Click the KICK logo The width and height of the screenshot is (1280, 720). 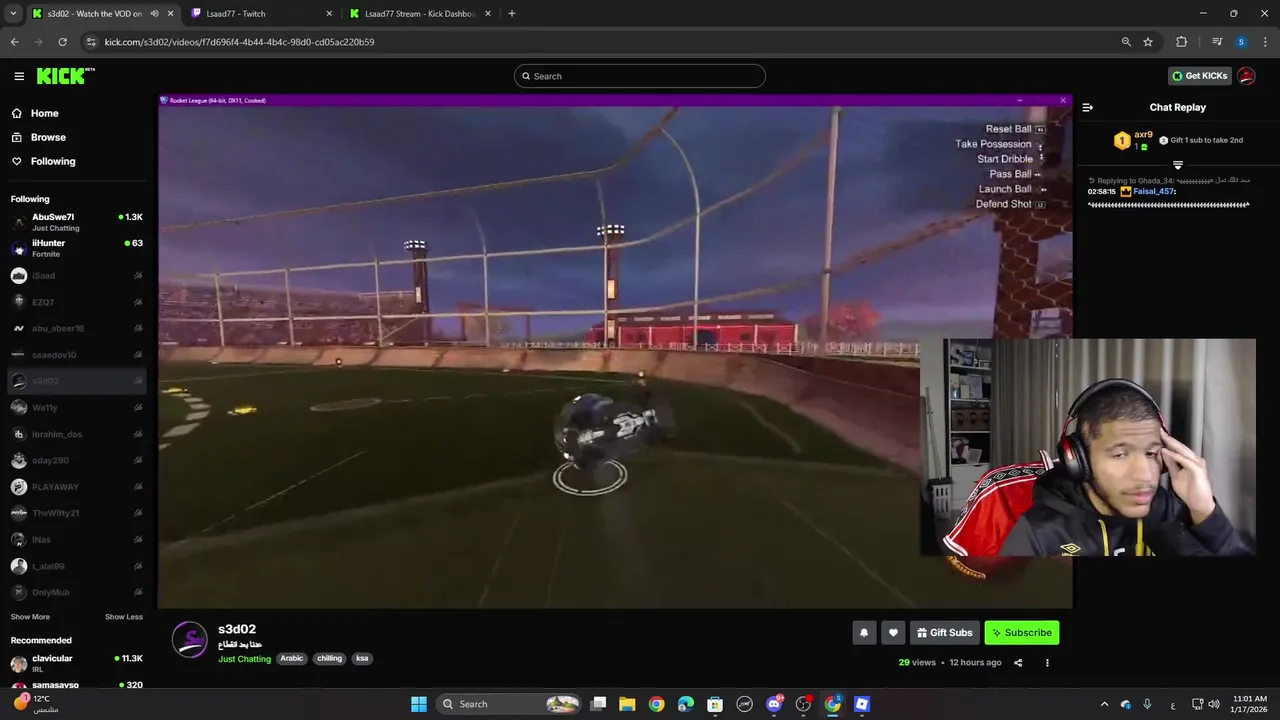(66, 76)
